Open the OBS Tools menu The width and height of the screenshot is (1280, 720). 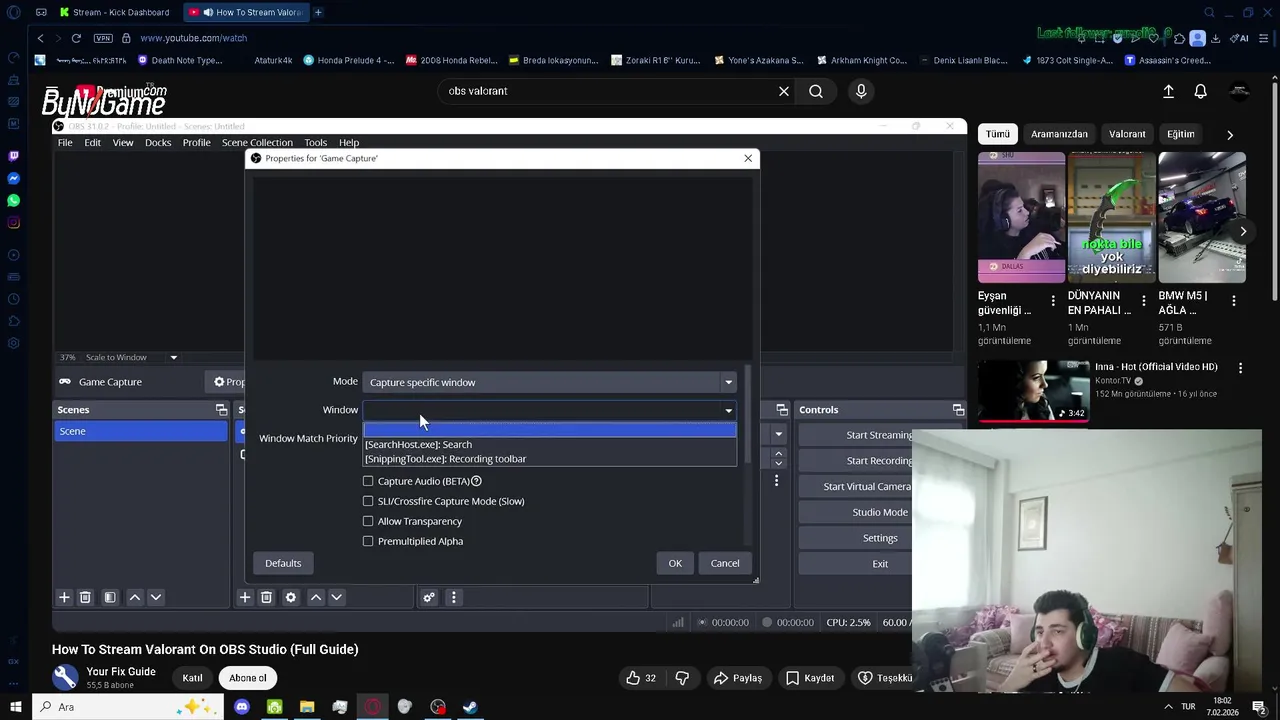pos(315,142)
